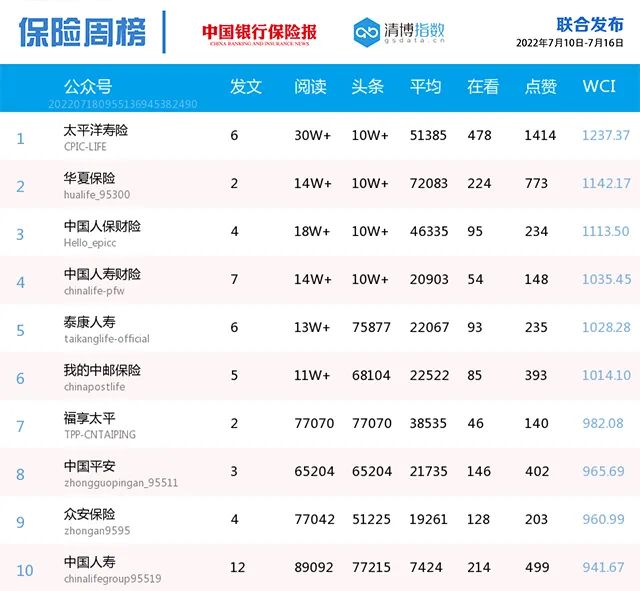The image size is (640, 591).
Task: Click WCI score 1014.10
Action: click(x=606, y=375)
